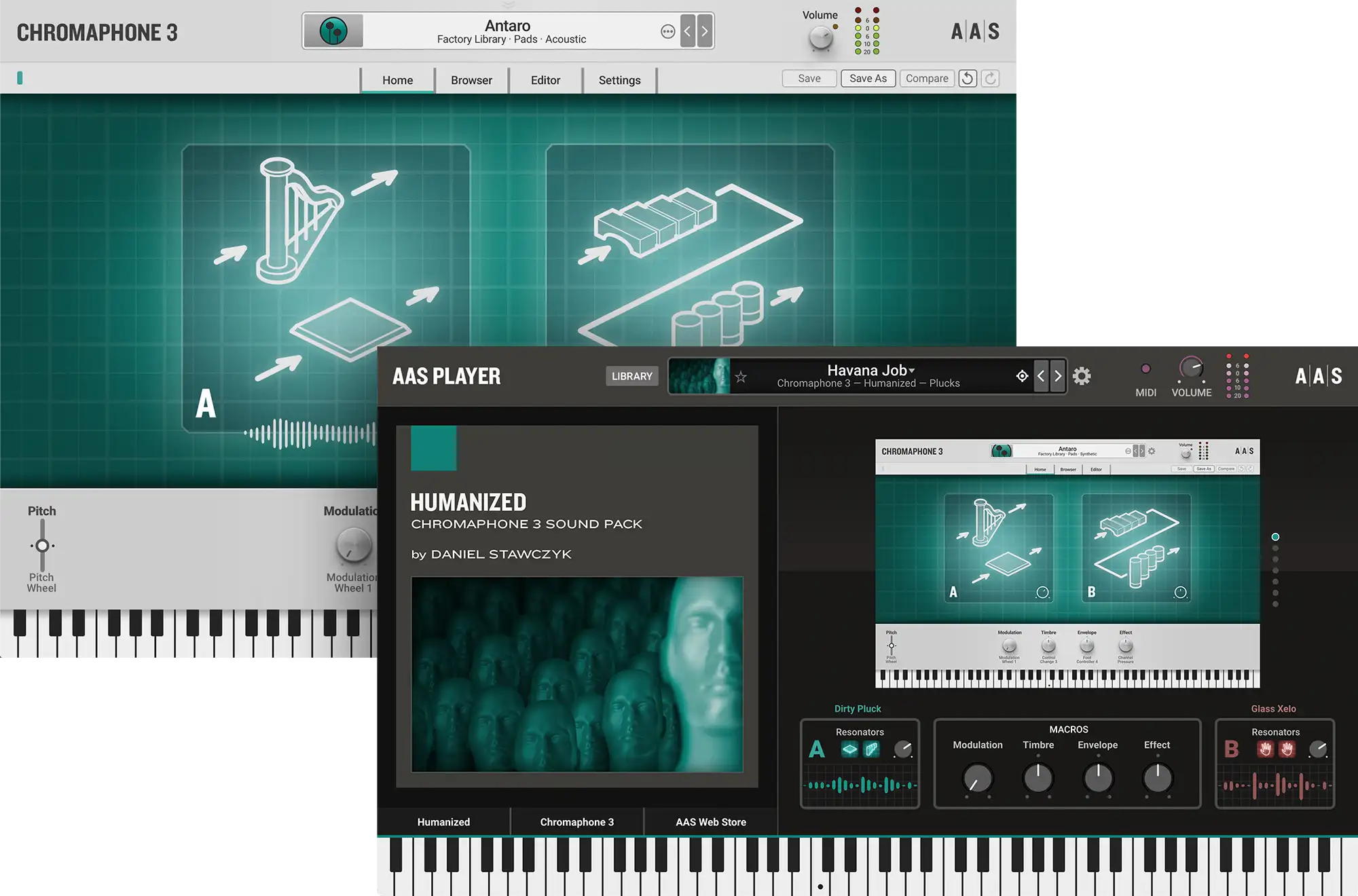
Task: Click the preset icon beside Antaro in Chromaphone 3
Action: [x=333, y=31]
